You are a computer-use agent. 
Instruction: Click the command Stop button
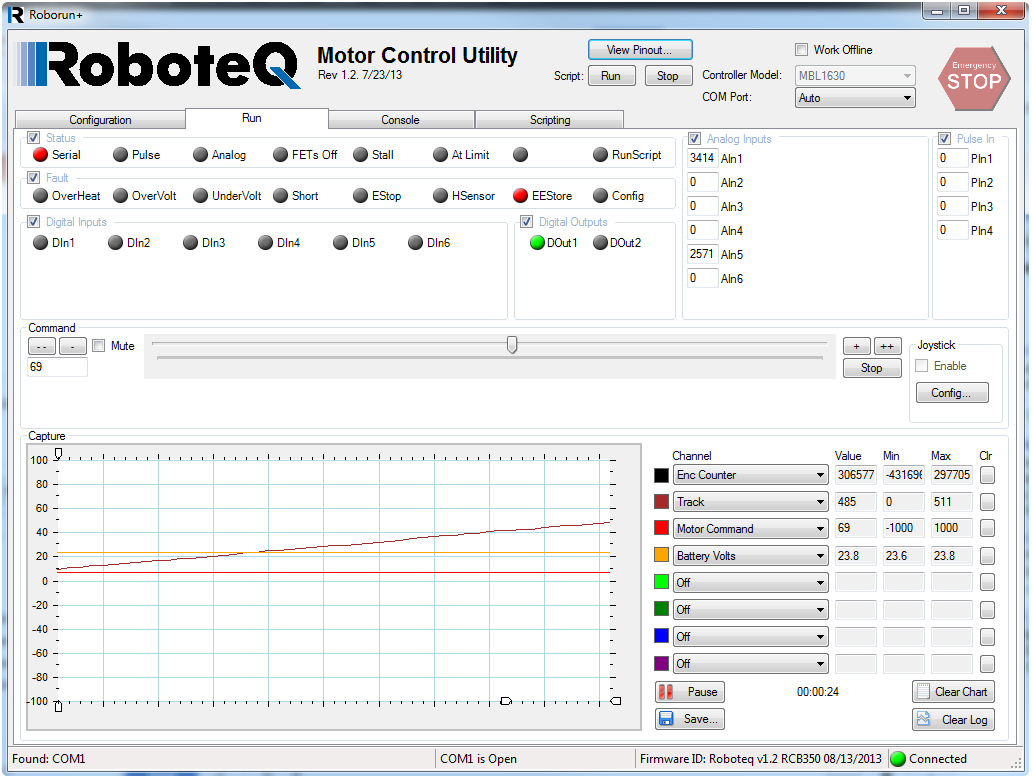tap(872, 368)
